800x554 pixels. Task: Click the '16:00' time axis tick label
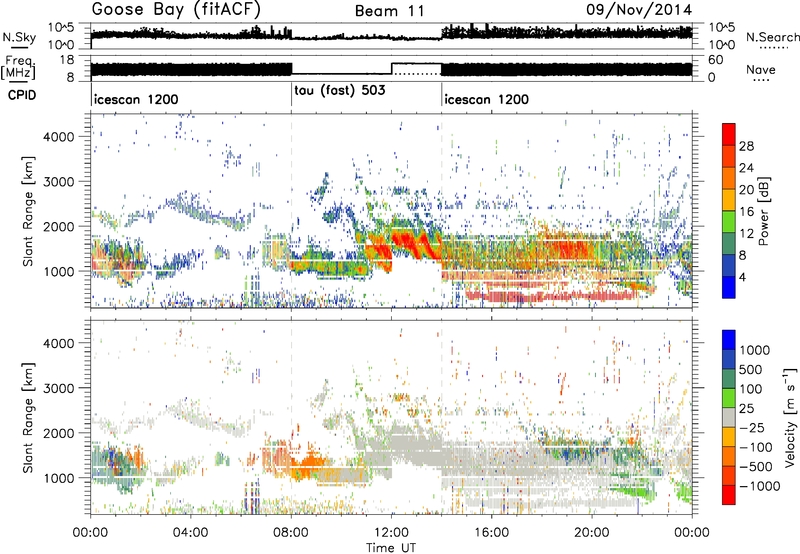point(491,533)
